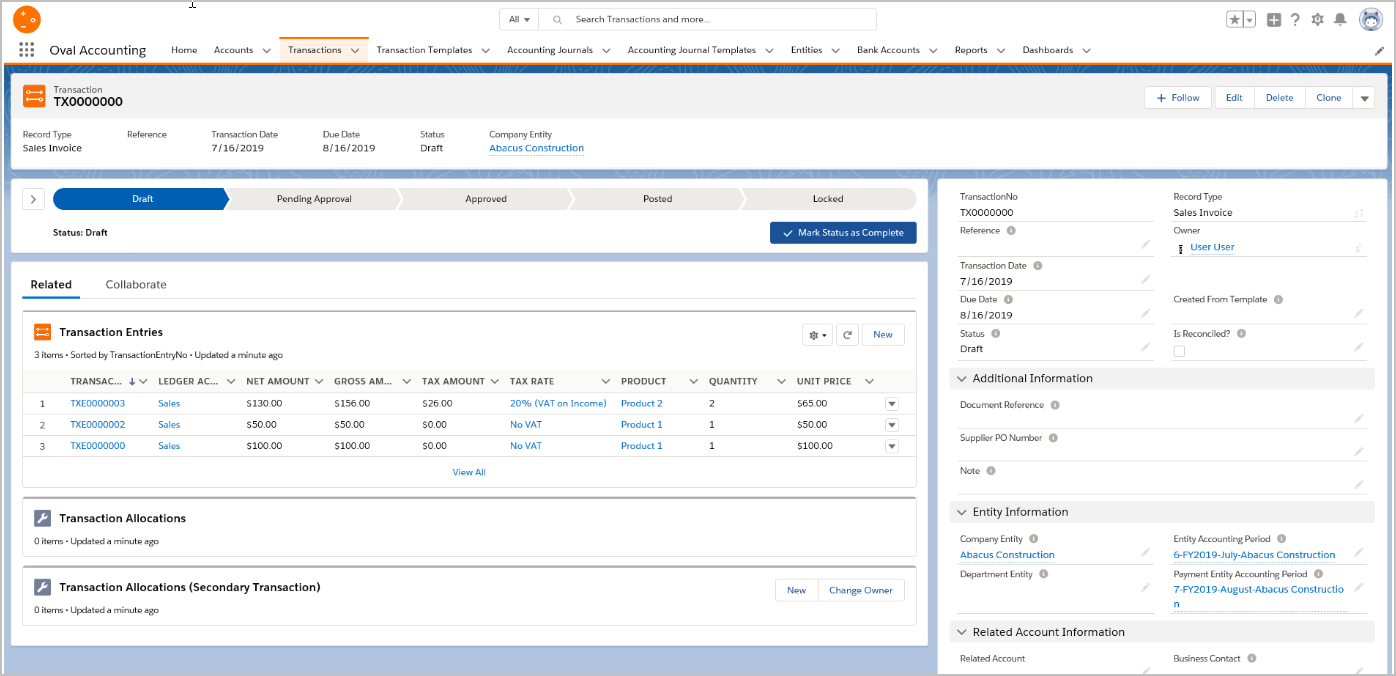Open the Entities navigation tab

tap(806, 50)
